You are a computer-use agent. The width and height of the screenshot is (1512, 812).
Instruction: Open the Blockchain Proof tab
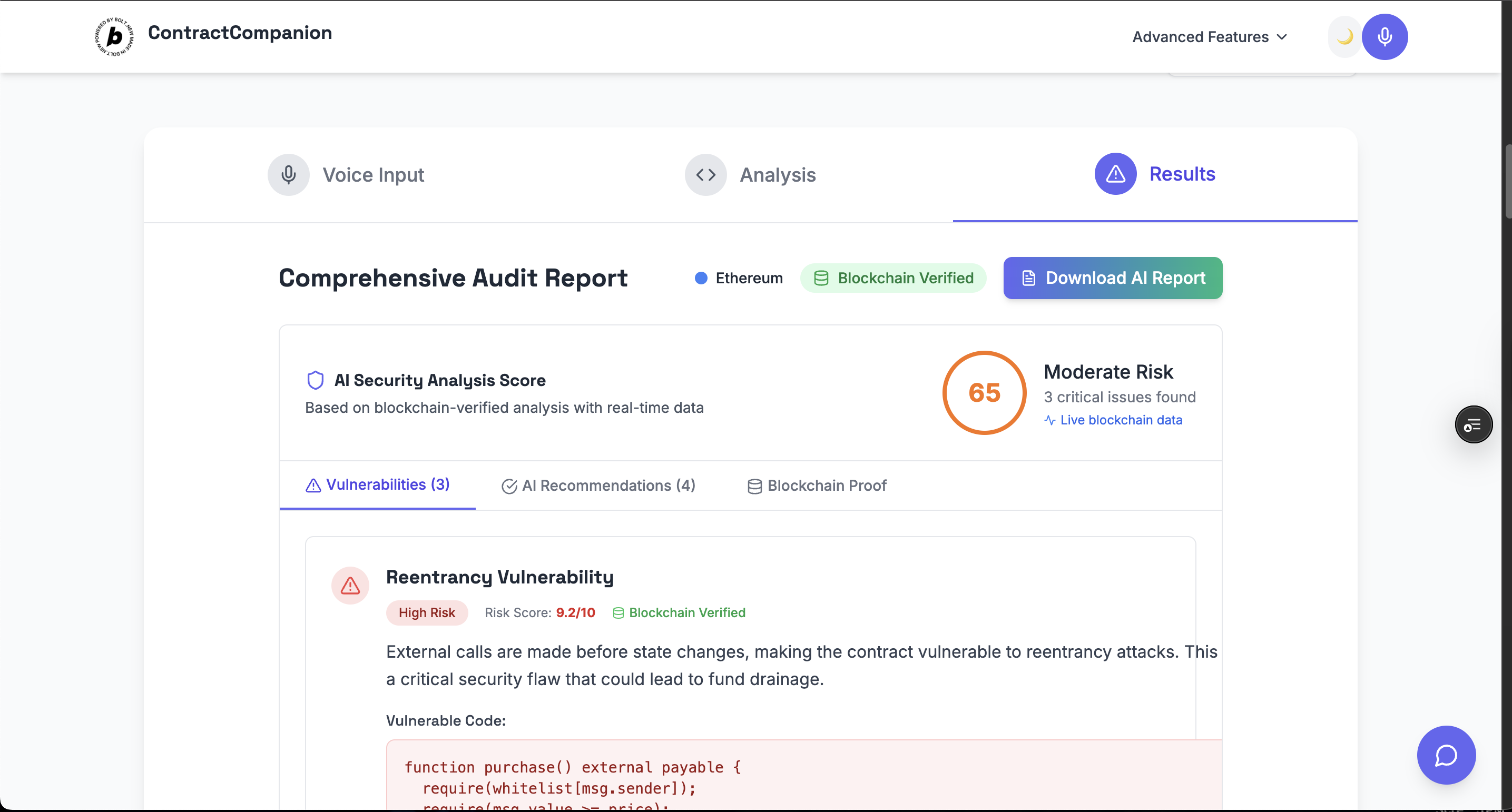tap(817, 486)
